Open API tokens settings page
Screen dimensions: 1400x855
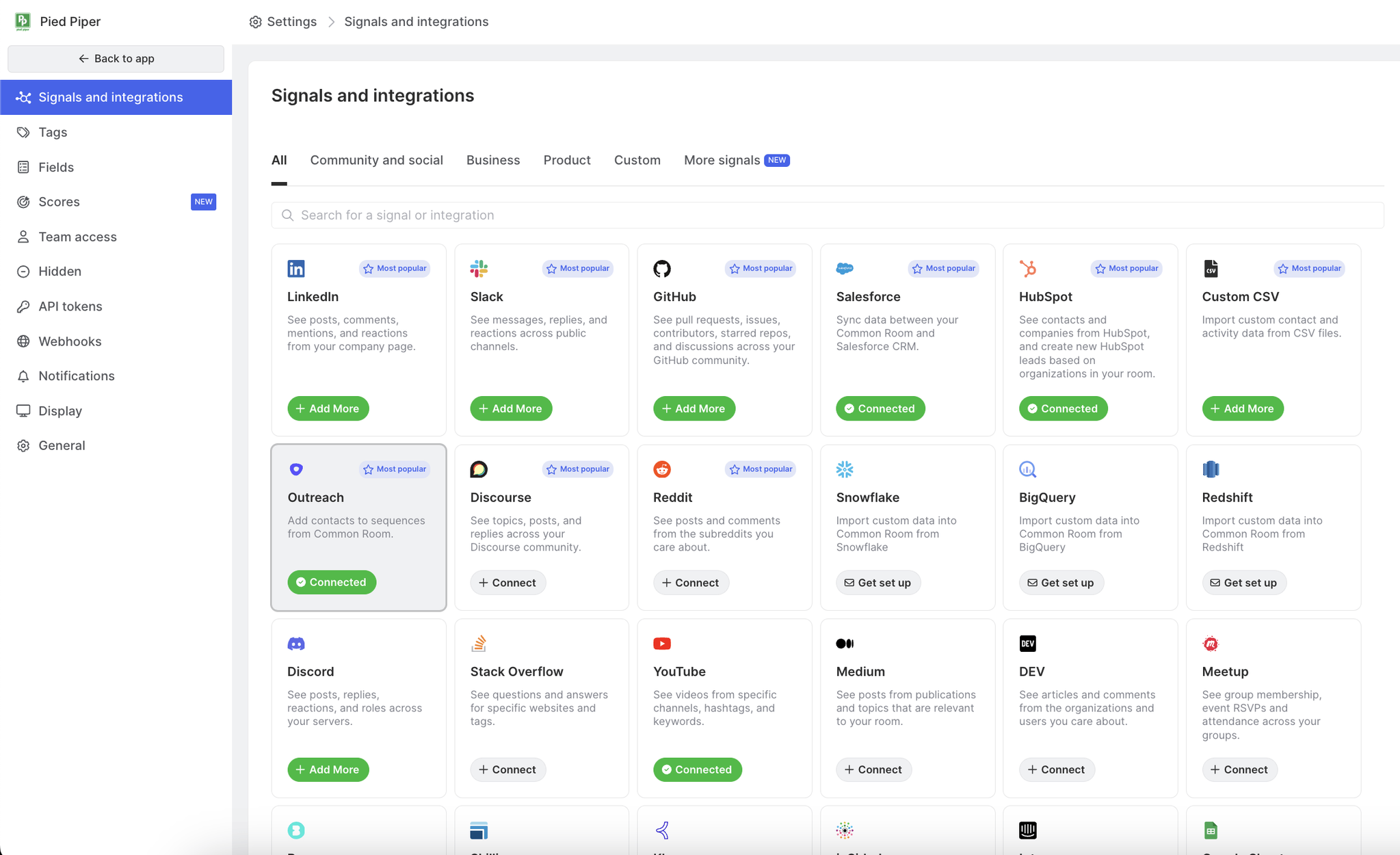[x=70, y=306]
